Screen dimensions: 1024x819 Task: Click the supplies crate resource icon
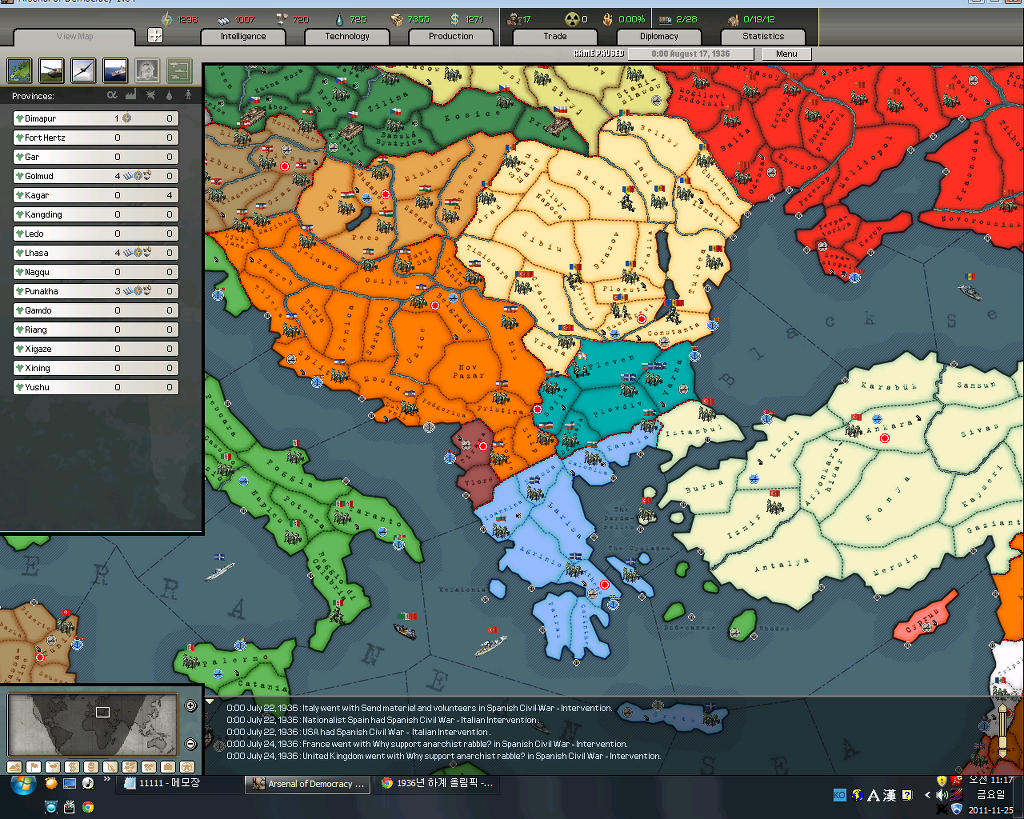click(x=396, y=19)
